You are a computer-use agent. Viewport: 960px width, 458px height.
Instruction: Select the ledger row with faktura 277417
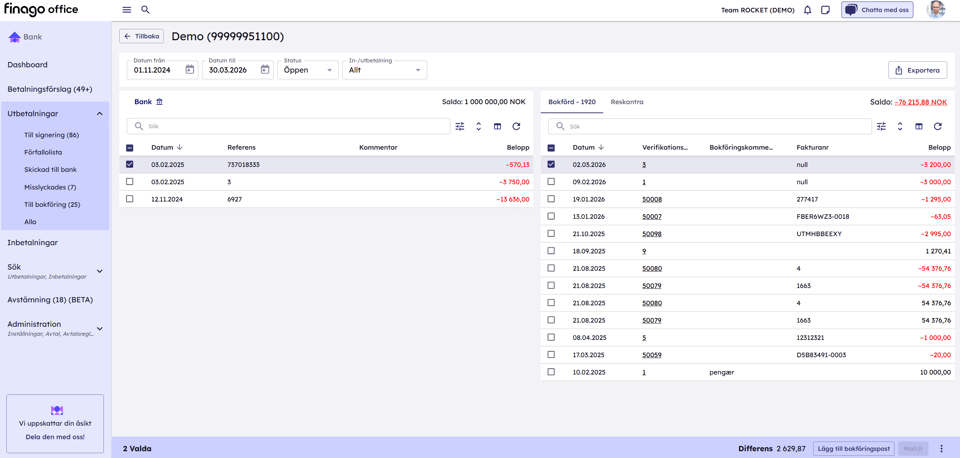point(551,199)
